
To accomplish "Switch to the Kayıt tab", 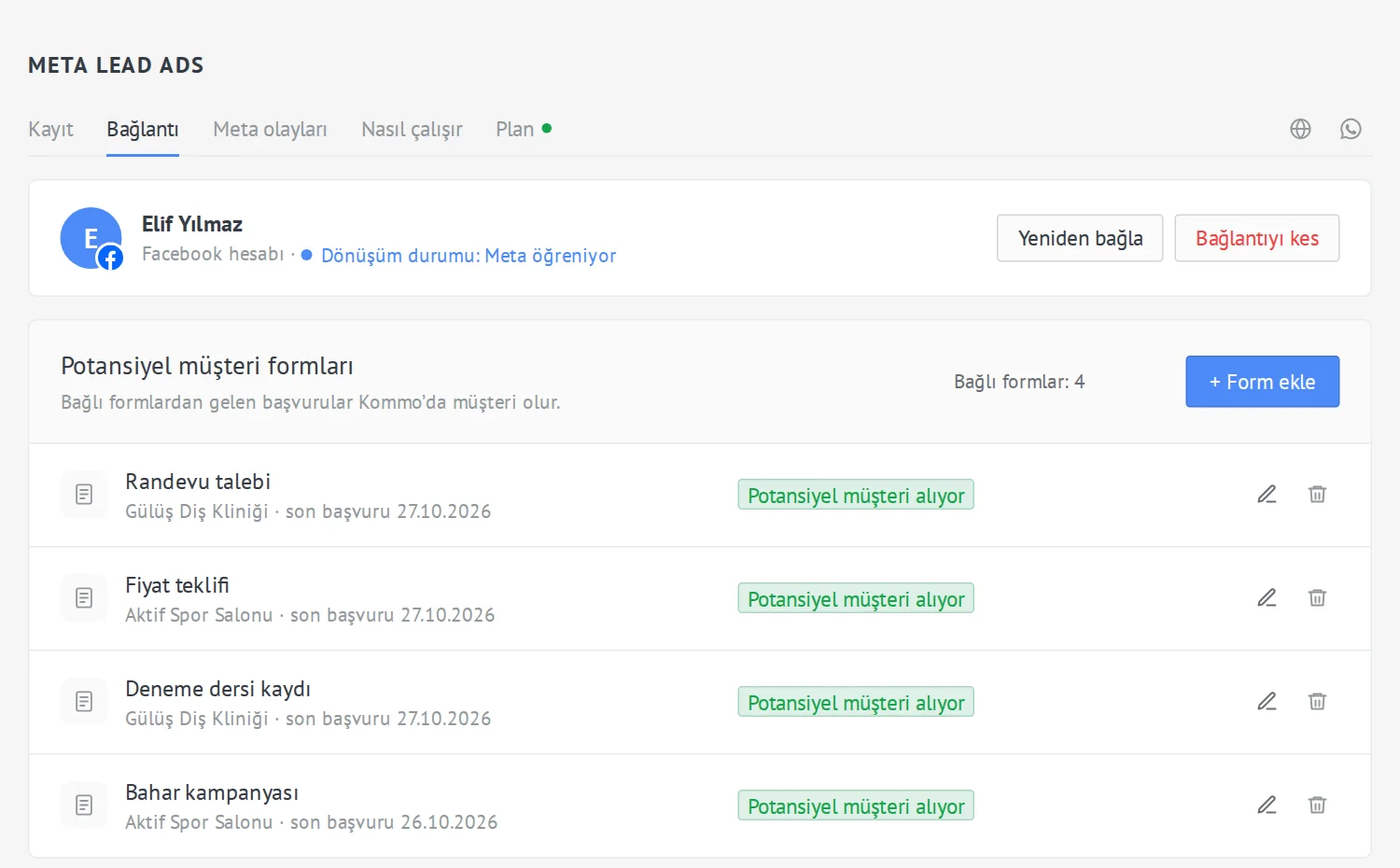I will (50, 130).
